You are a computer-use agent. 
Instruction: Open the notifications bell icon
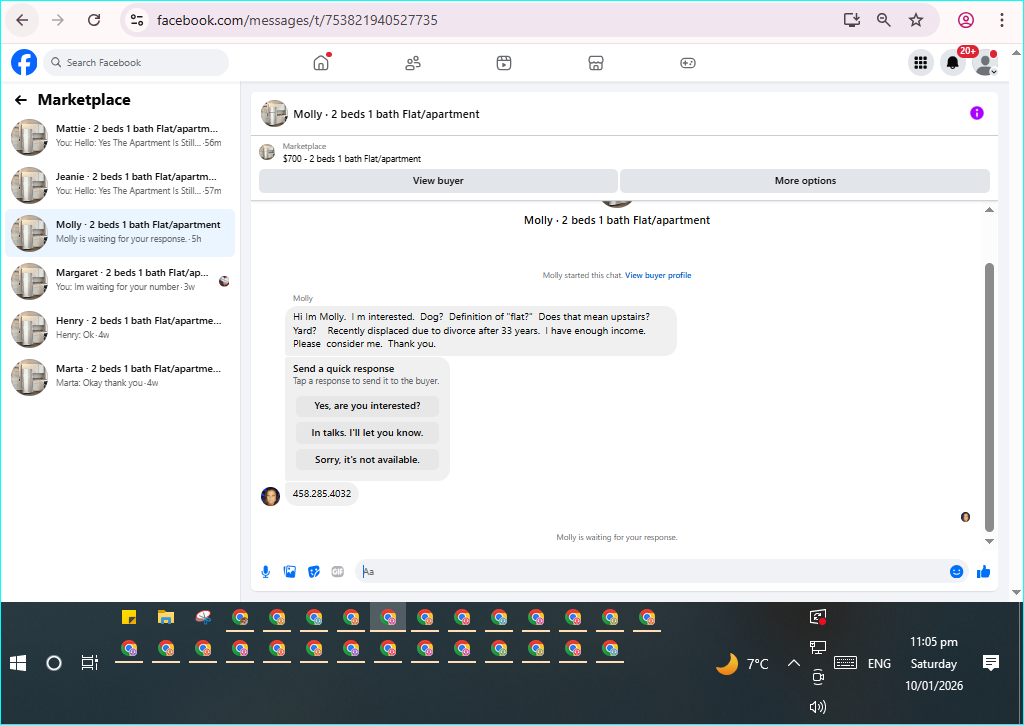click(x=953, y=63)
